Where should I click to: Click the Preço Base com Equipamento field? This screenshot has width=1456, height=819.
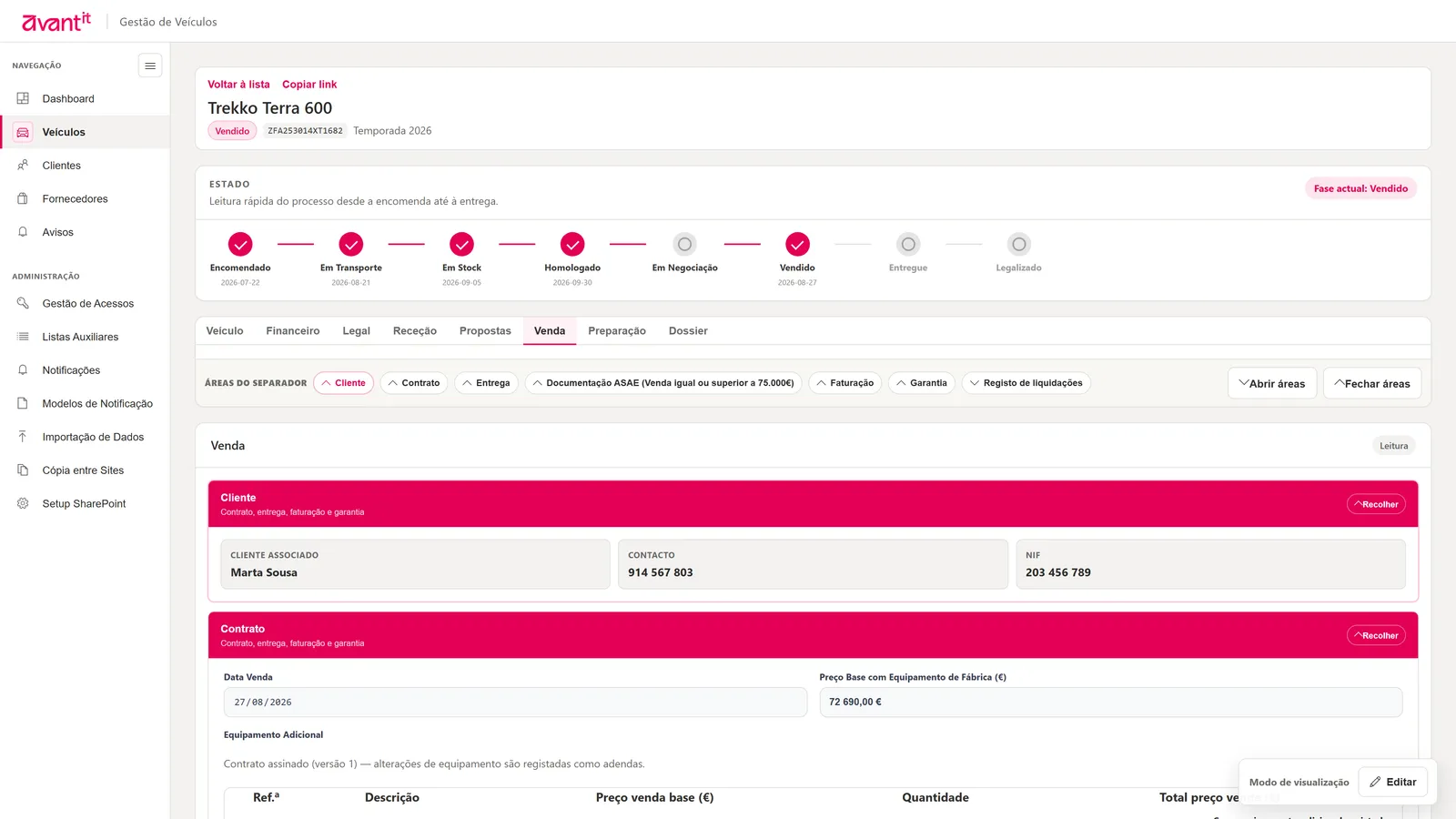click(x=1111, y=703)
